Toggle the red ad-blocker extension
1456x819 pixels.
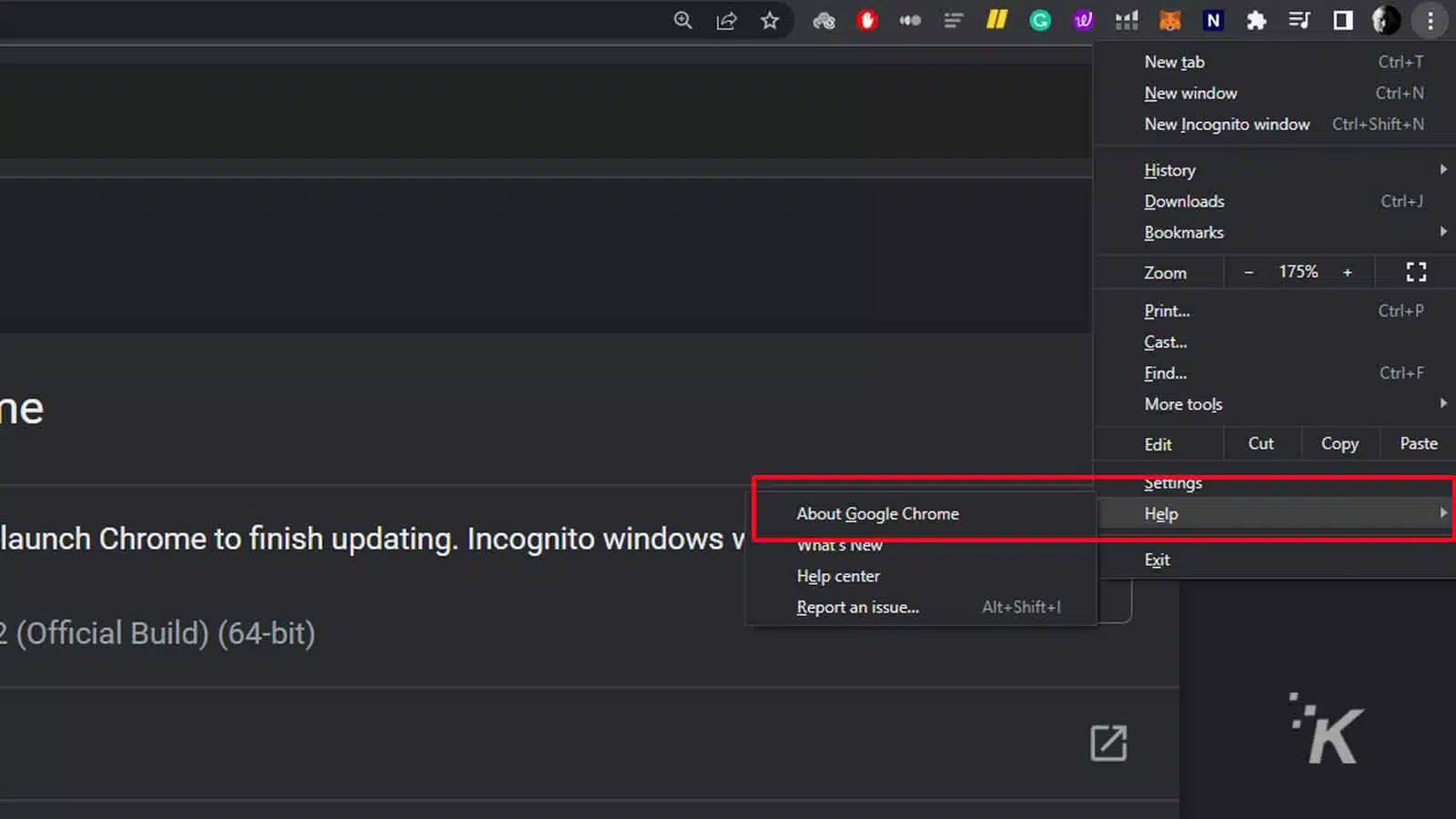coord(866,20)
